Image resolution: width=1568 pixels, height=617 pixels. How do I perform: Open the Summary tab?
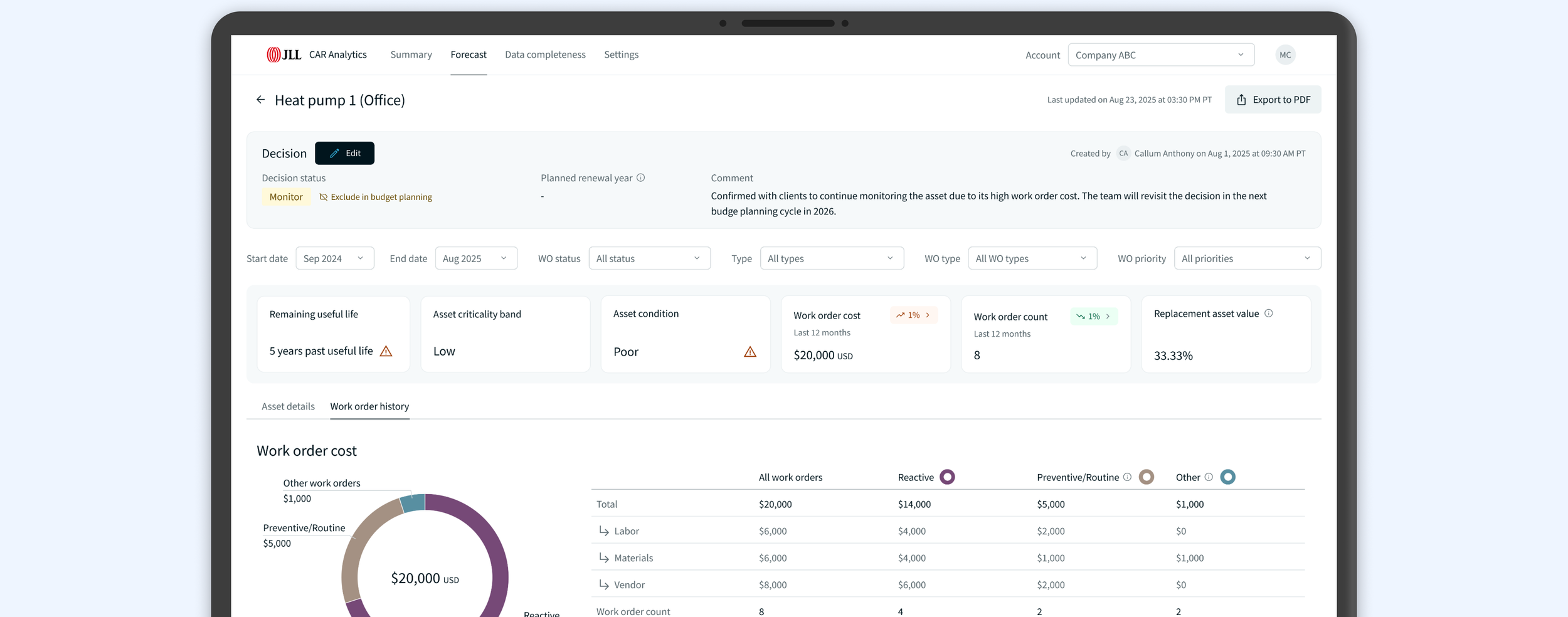tap(411, 55)
